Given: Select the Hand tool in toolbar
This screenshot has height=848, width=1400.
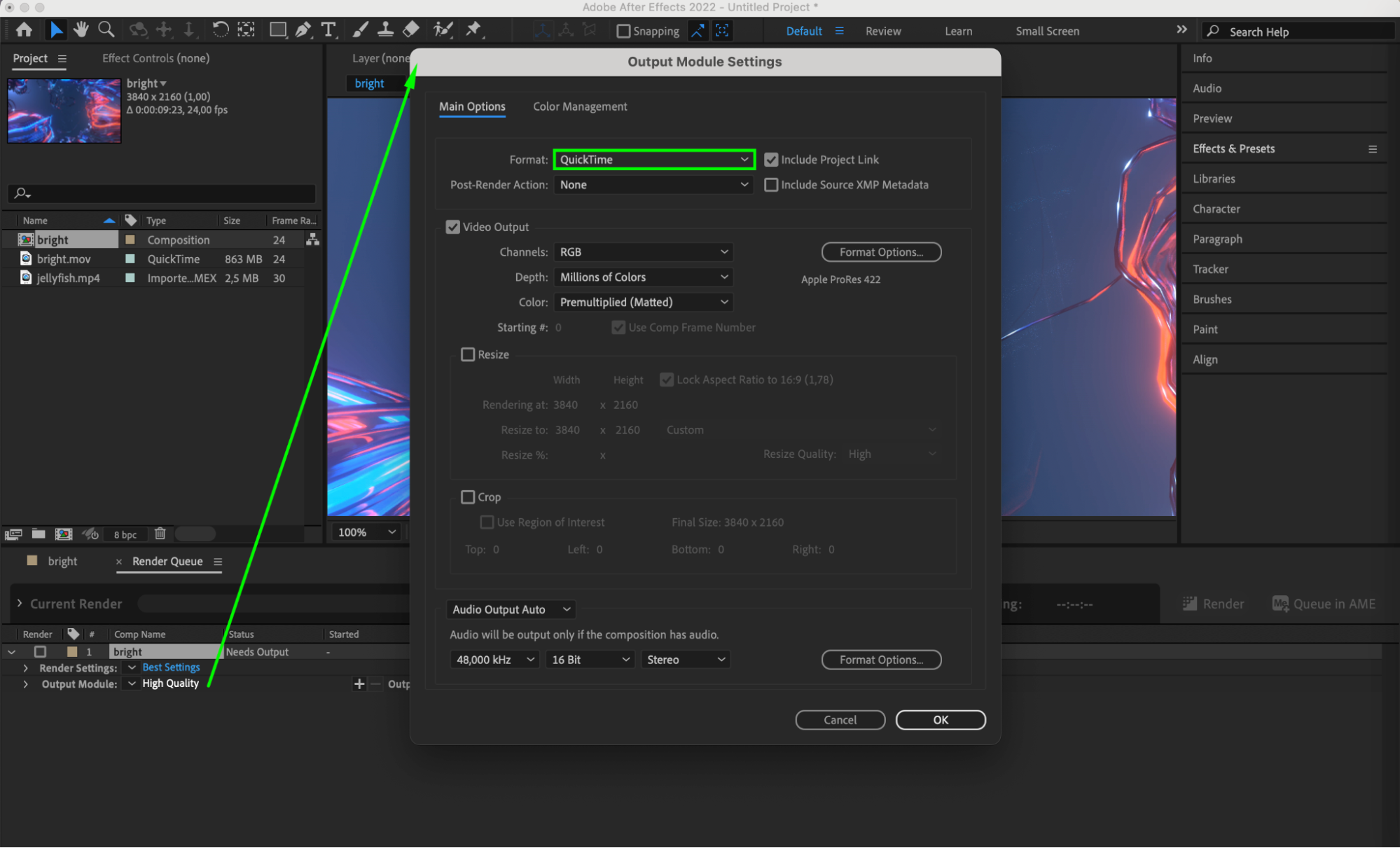Looking at the screenshot, I should pyautogui.click(x=81, y=29).
